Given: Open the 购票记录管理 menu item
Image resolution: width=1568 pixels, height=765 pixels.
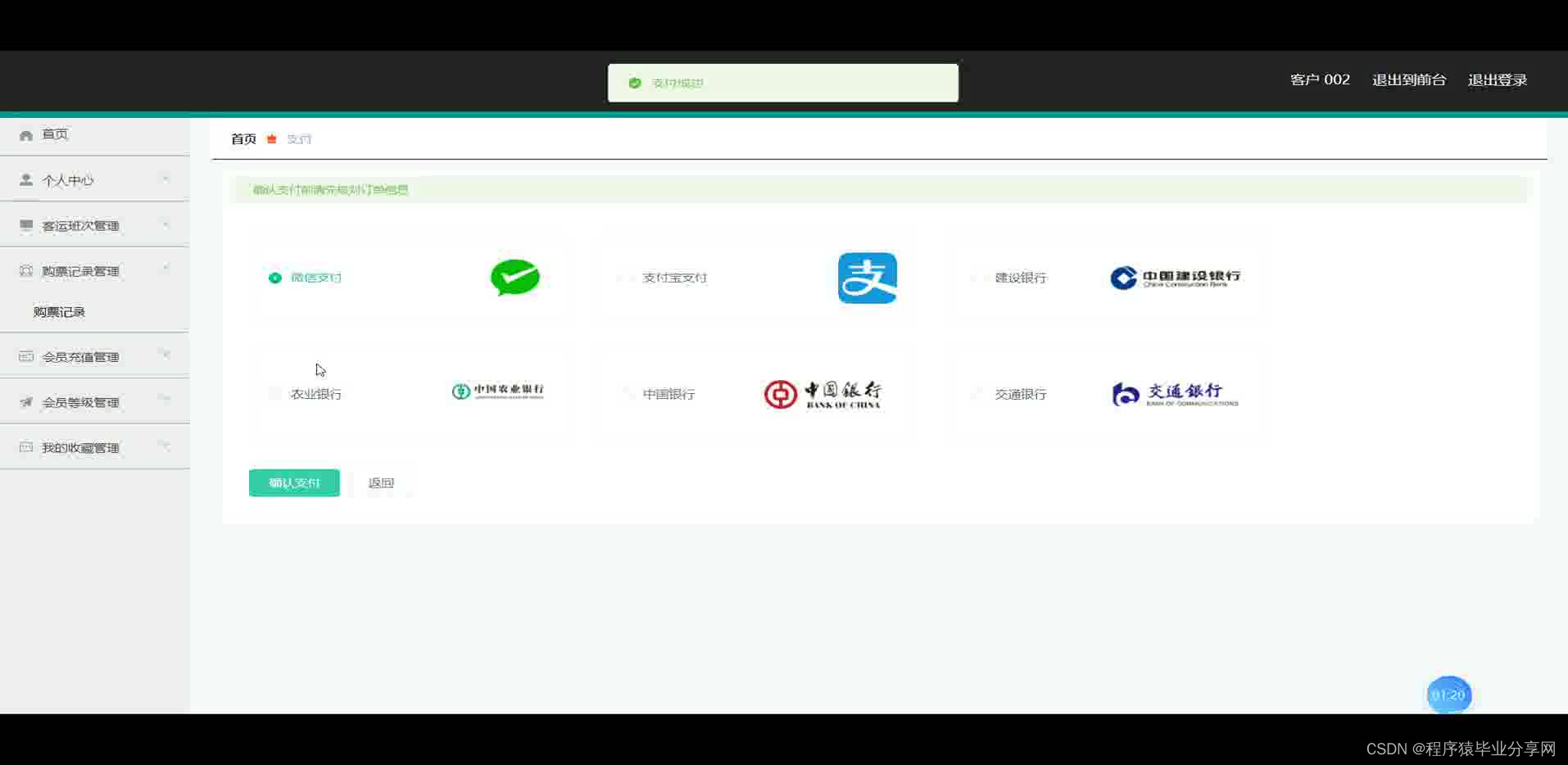Looking at the screenshot, I should [95, 270].
